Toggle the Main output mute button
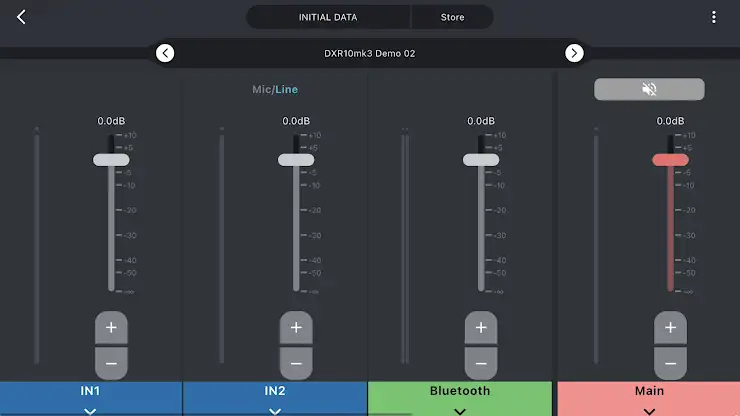This screenshot has width=740, height=416. click(649, 89)
